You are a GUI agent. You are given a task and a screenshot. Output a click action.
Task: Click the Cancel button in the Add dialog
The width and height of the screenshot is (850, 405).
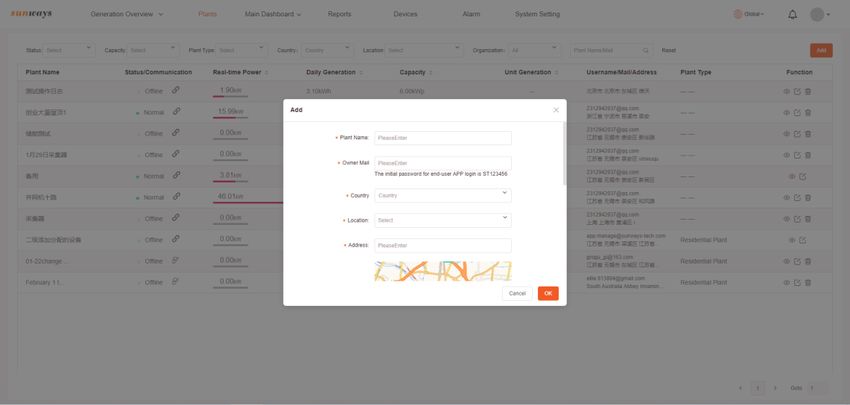tap(517, 293)
